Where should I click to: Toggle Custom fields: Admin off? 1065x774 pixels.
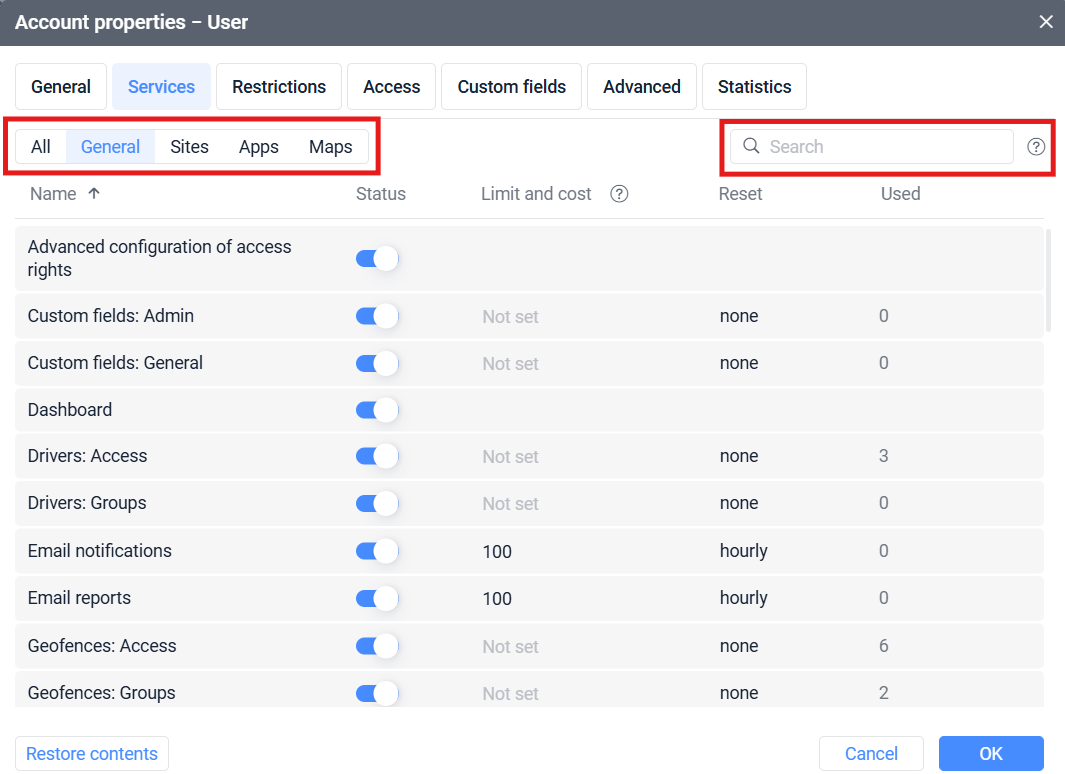click(x=377, y=315)
